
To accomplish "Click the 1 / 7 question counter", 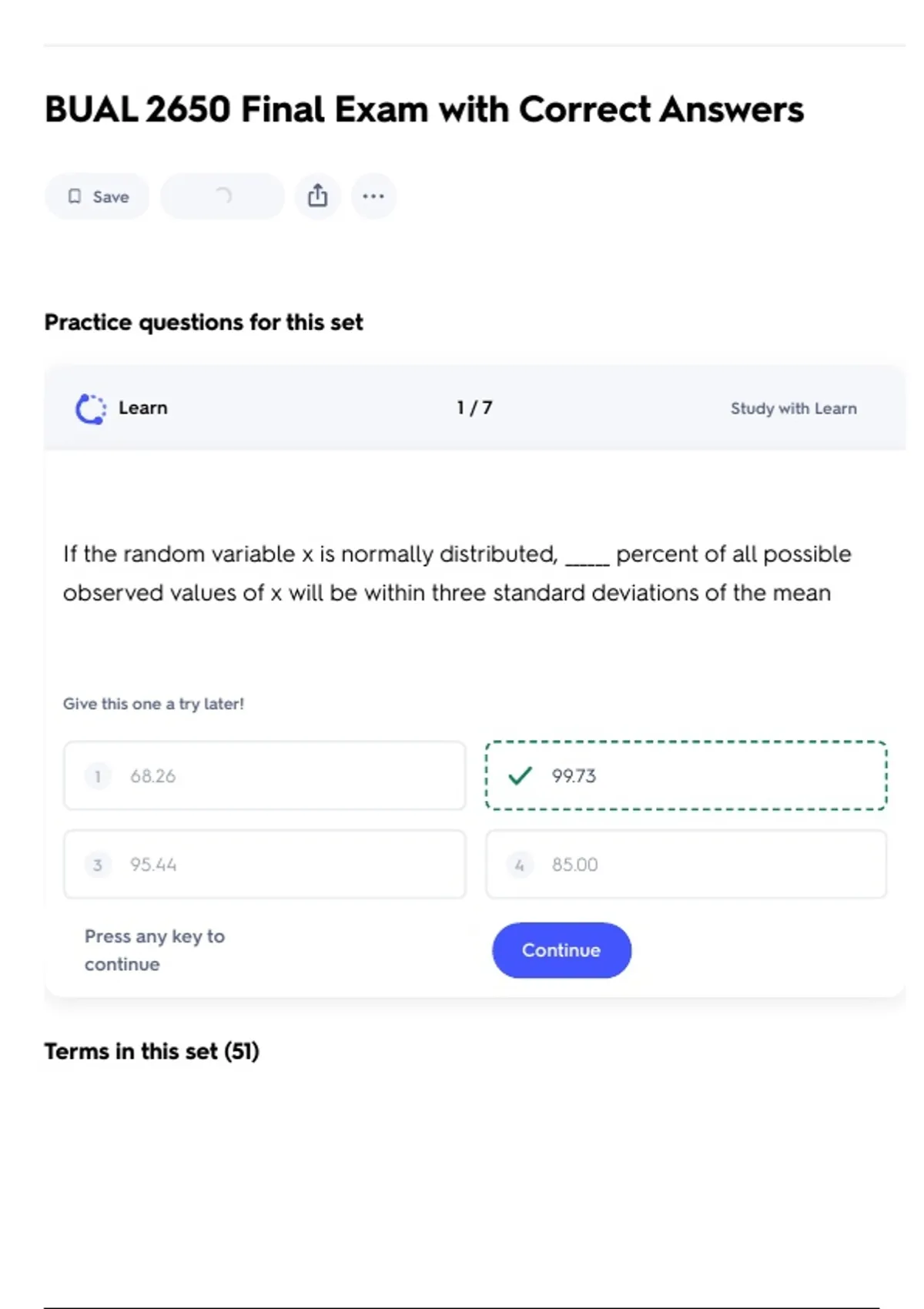I will pos(474,408).
